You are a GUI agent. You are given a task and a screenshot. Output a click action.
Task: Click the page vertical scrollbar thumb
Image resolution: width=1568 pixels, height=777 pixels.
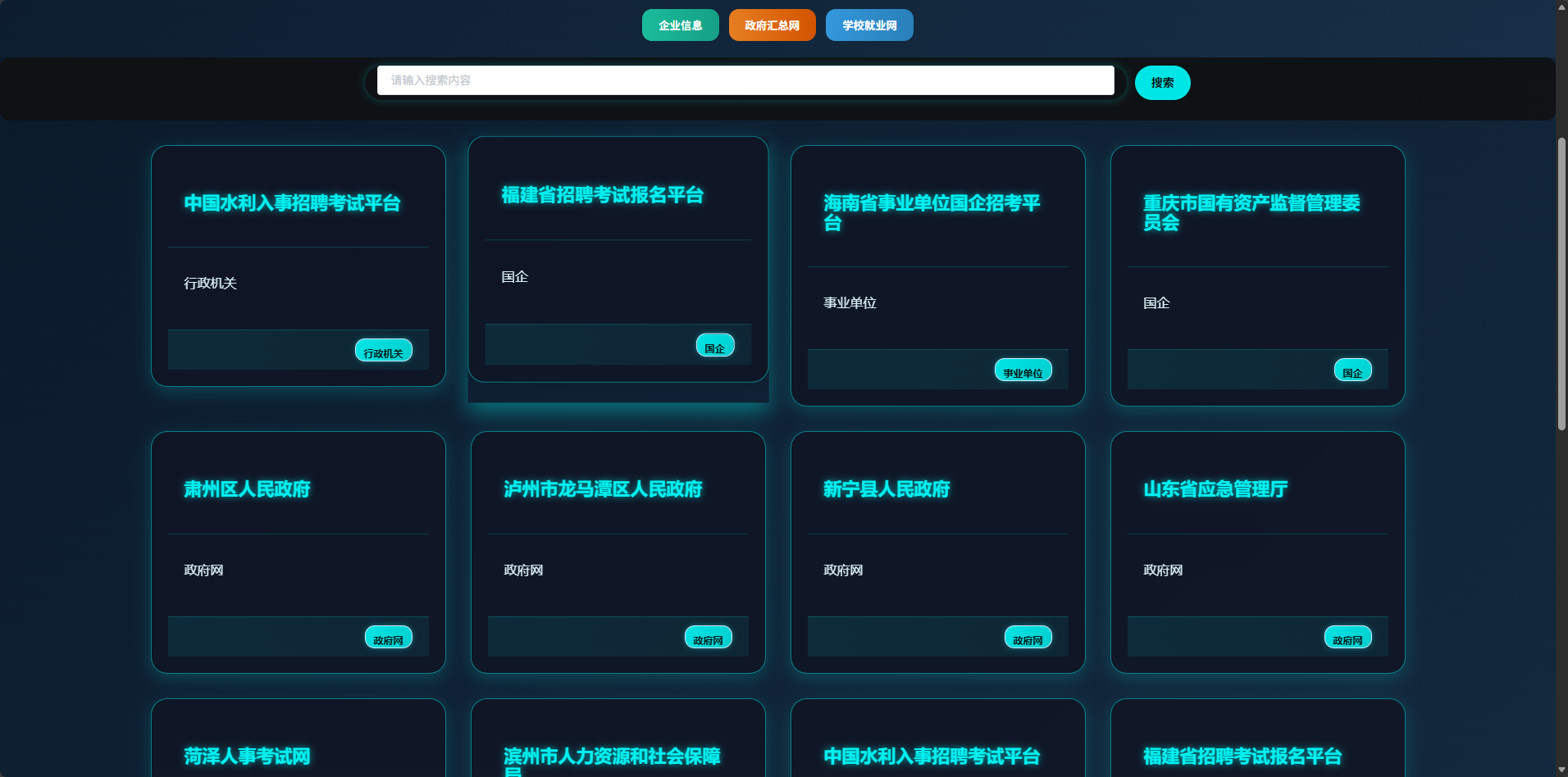coord(1561,284)
